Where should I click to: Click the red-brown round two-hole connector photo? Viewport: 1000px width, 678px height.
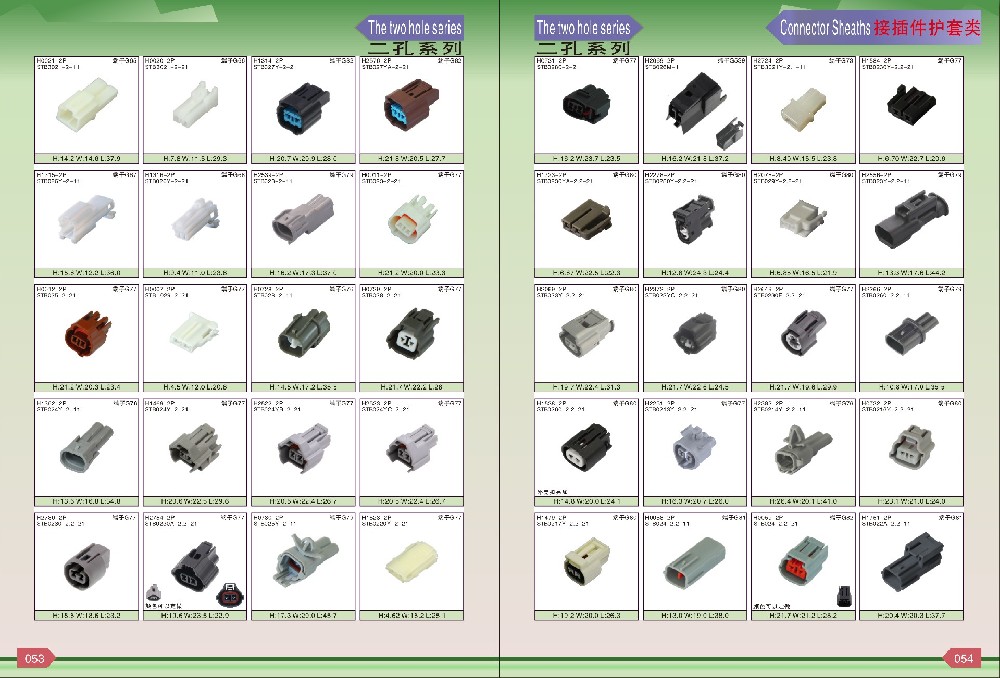pos(88,334)
